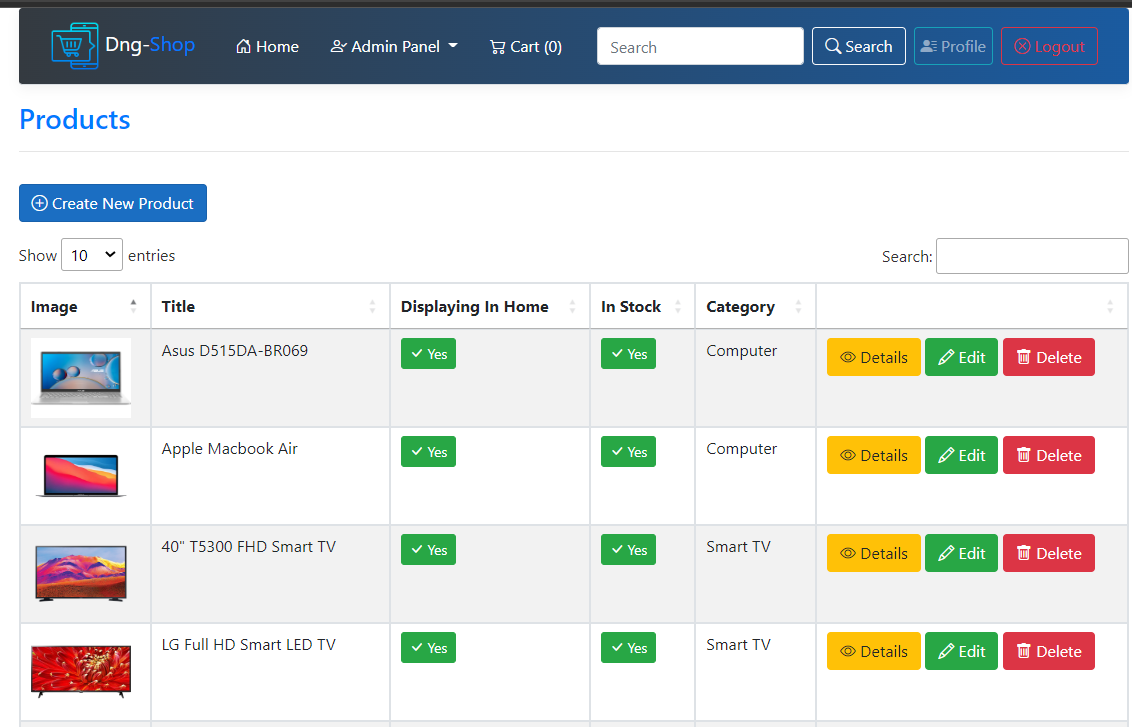Viewport: 1132px width, 727px height.
Task: Expand the Admin Panel dropdown menu
Action: [394, 47]
